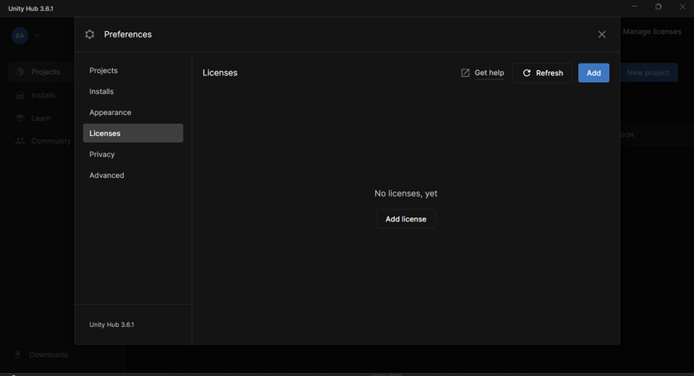Image resolution: width=694 pixels, height=376 pixels.
Task: Click the Community people icon
Action: click(x=20, y=141)
